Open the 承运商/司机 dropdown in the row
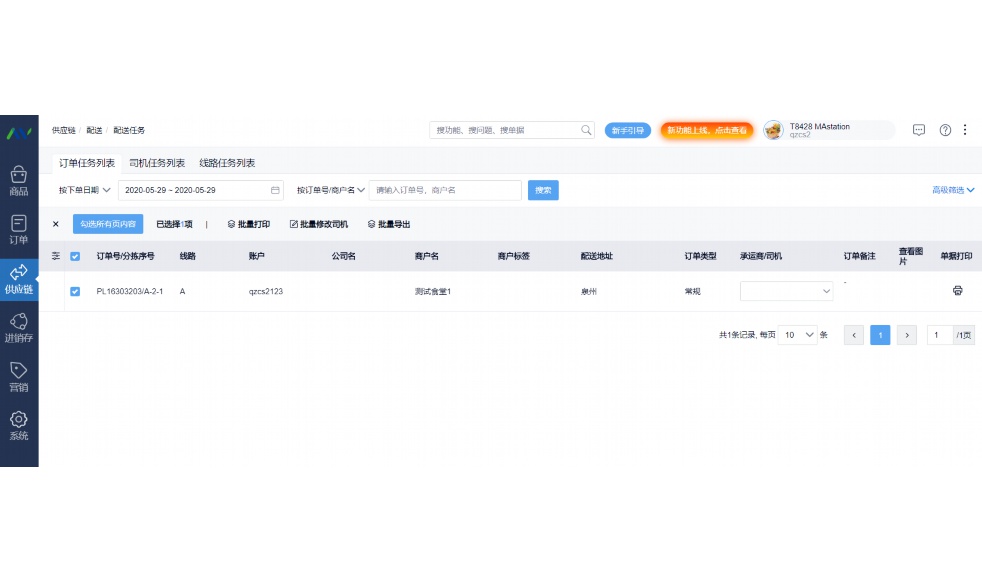 pos(786,291)
